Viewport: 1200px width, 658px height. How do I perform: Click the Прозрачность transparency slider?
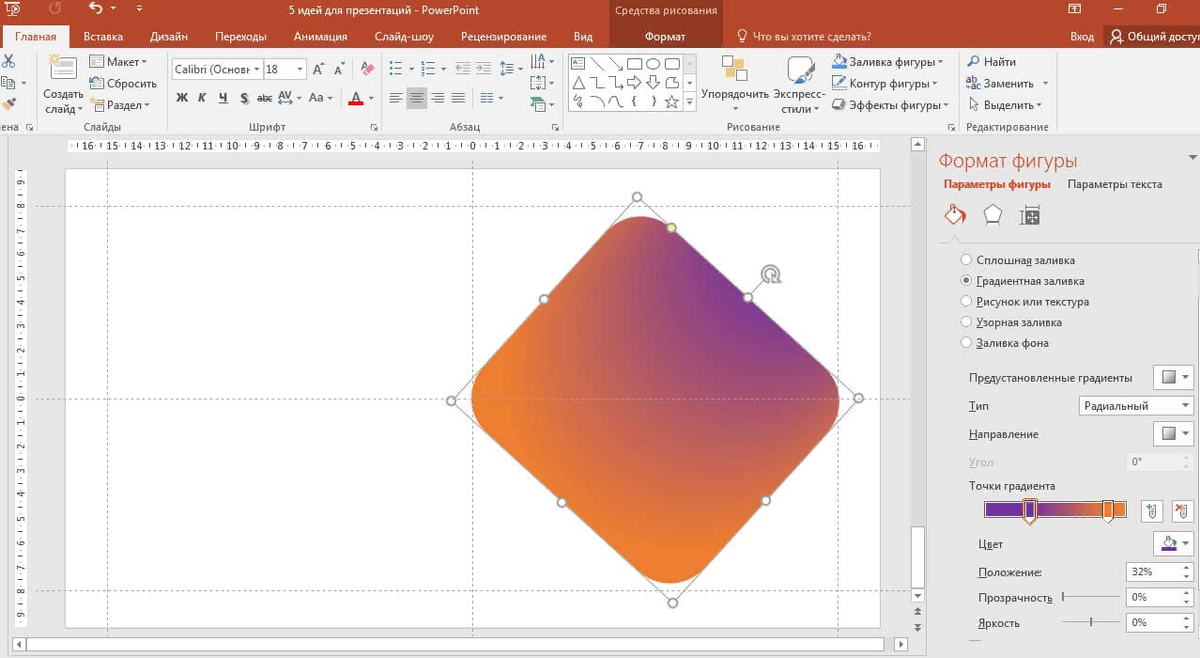(x=1090, y=597)
